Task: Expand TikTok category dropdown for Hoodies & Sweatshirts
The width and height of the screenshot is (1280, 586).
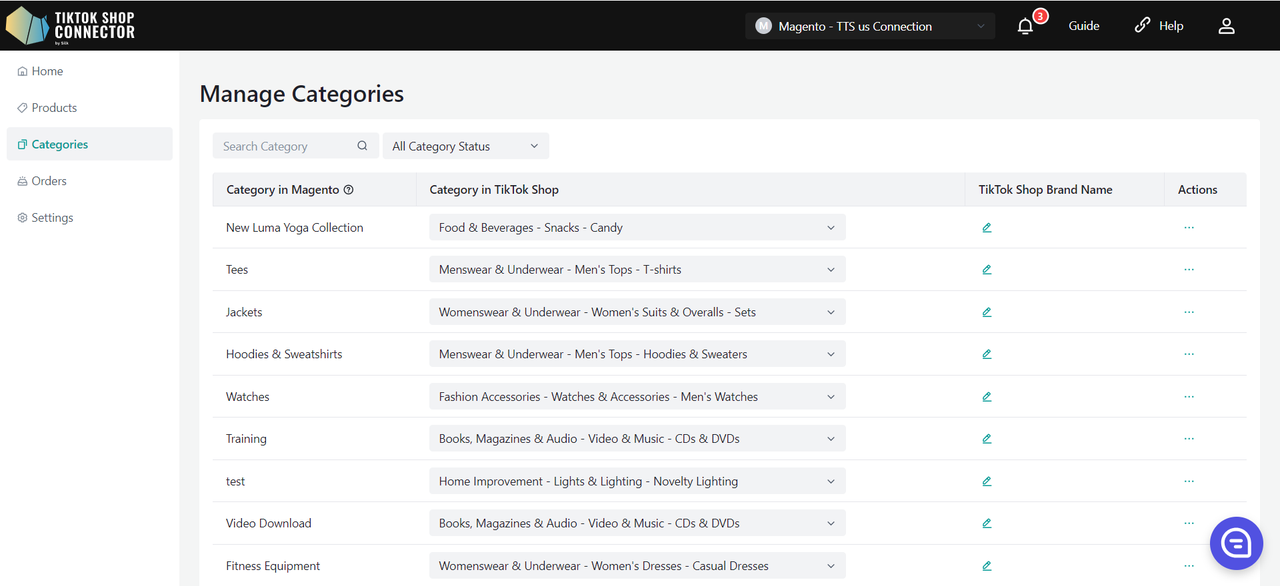Action: pos(637,354)
